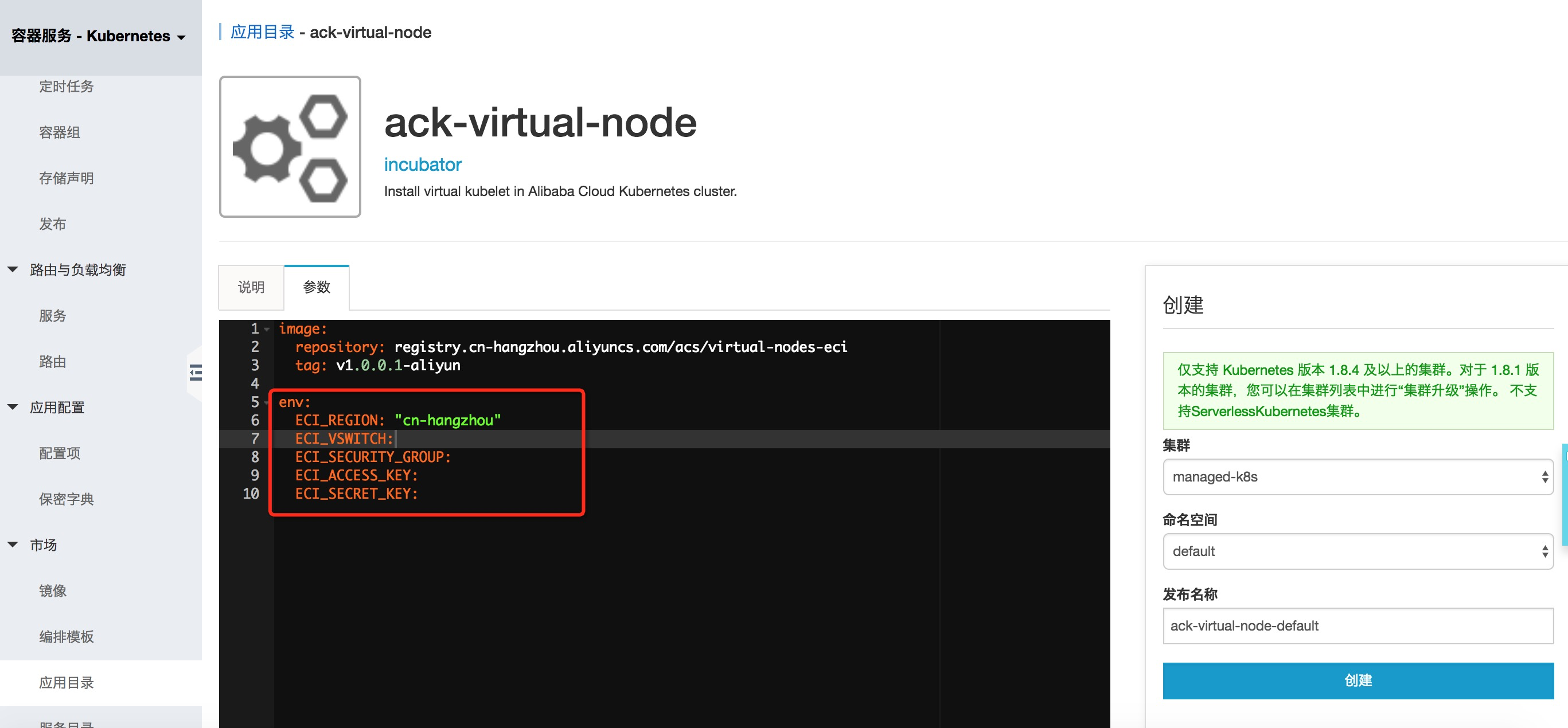Click the ack-virtual-node gears logo

[290, 147]
